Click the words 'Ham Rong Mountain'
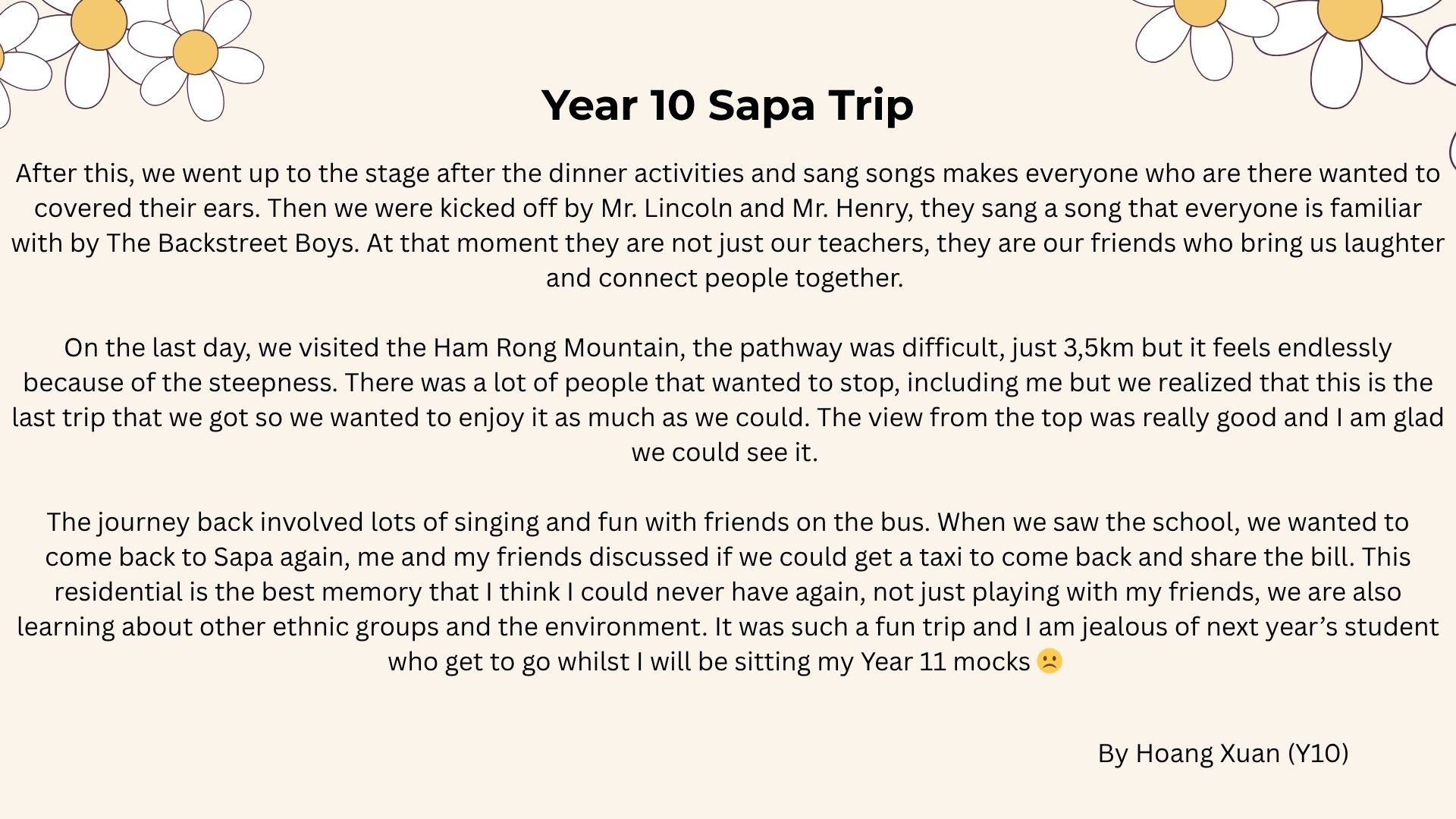 tap(556, 348)
